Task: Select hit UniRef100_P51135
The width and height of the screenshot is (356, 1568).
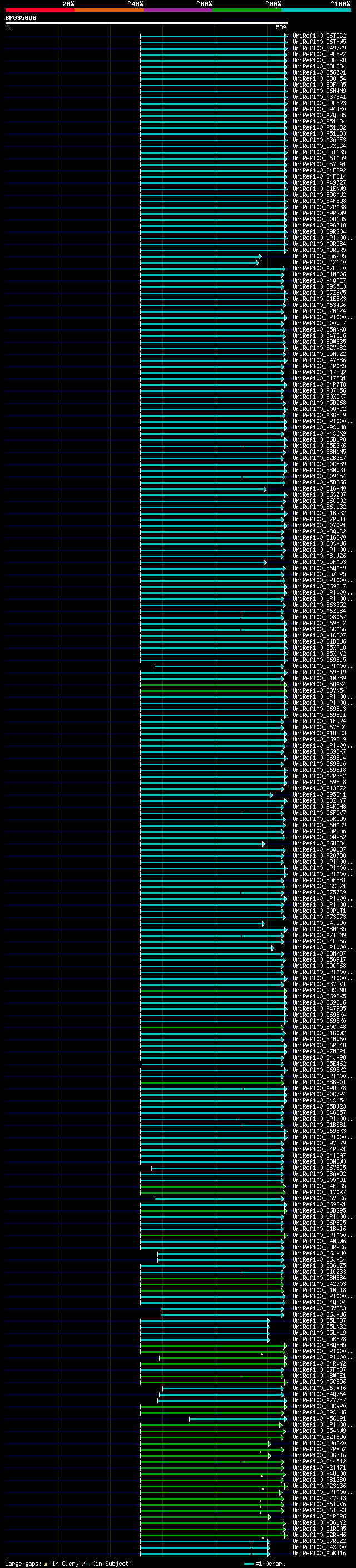Action: point(319,152)
